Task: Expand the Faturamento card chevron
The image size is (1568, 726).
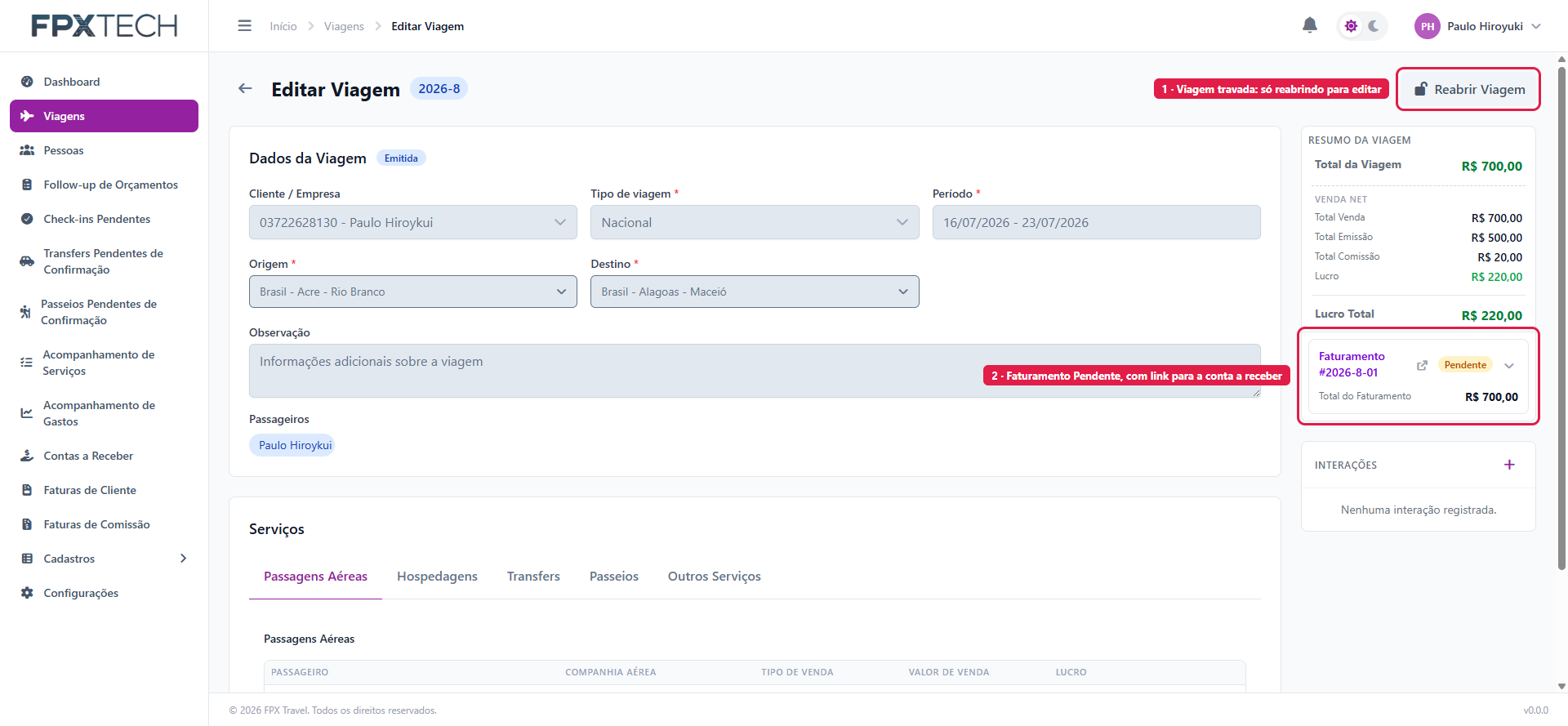Action: point(1509,366)
